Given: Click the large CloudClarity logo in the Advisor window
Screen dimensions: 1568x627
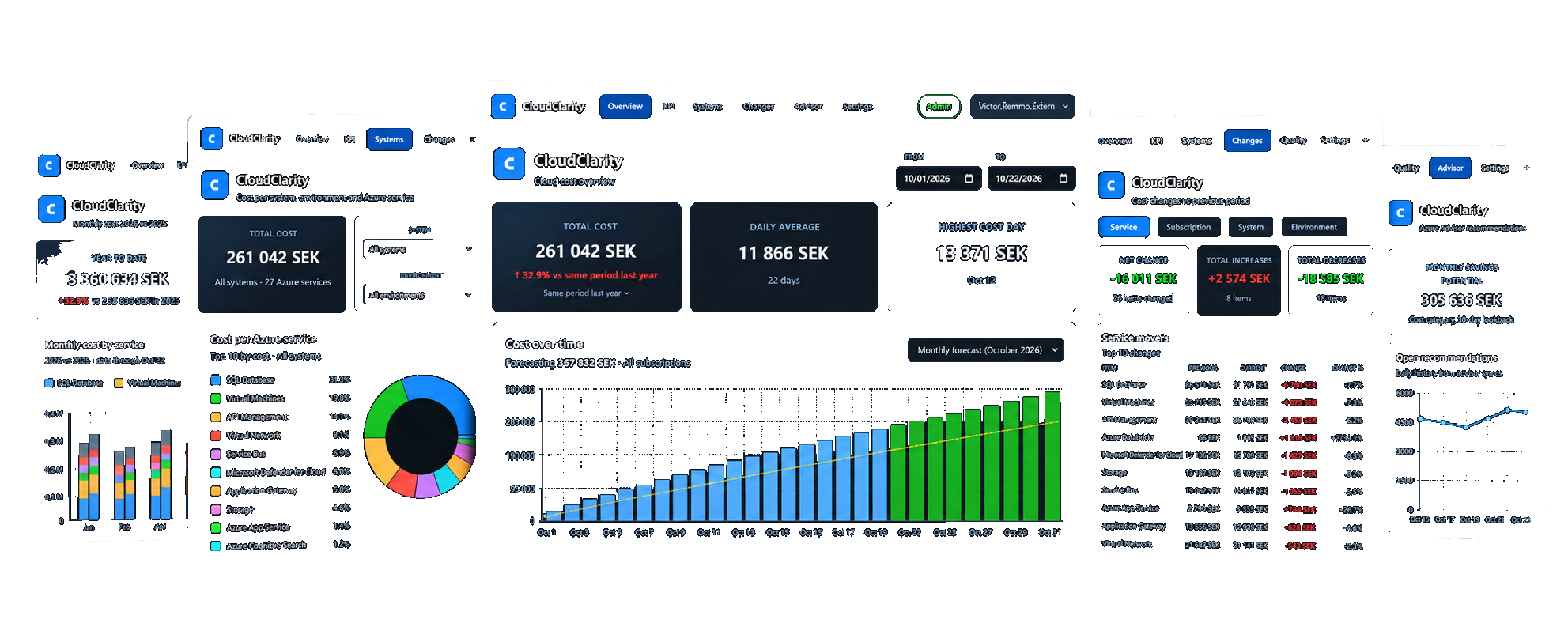Looking at the screenshot, I should [1400, 213].
